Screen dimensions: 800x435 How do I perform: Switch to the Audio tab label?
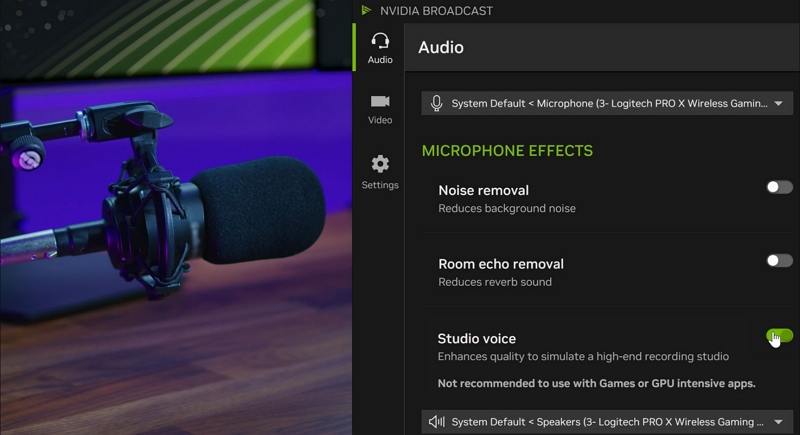tap(380, 60)
